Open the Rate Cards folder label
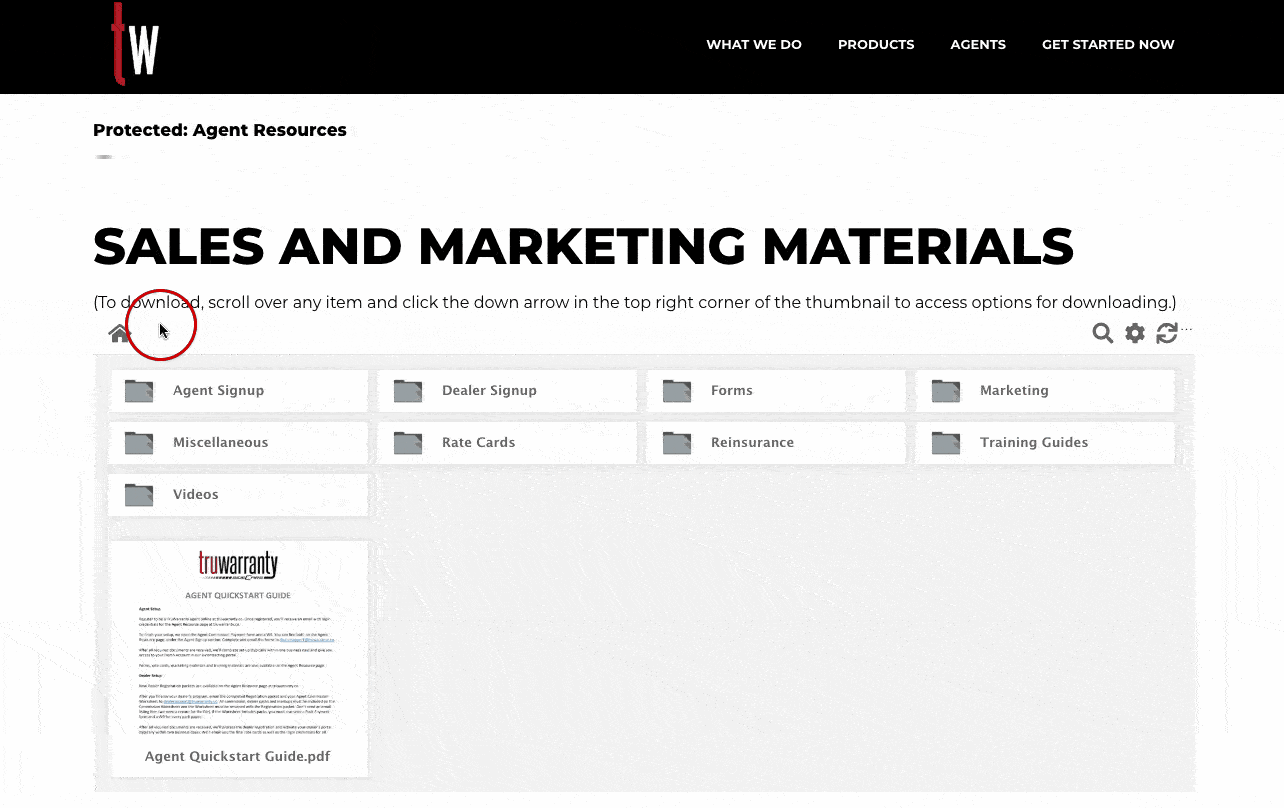This screenshot has height=808, width=1284. [x=478, y=443]
